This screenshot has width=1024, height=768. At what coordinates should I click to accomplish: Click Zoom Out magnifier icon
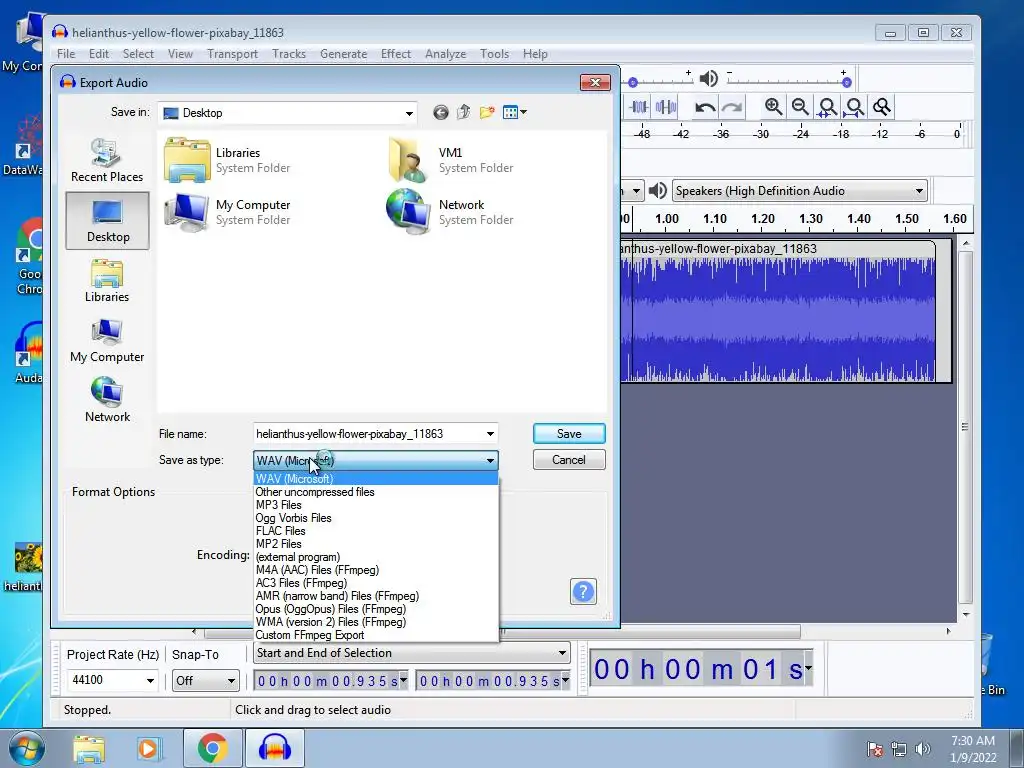[x=800, y=107]
